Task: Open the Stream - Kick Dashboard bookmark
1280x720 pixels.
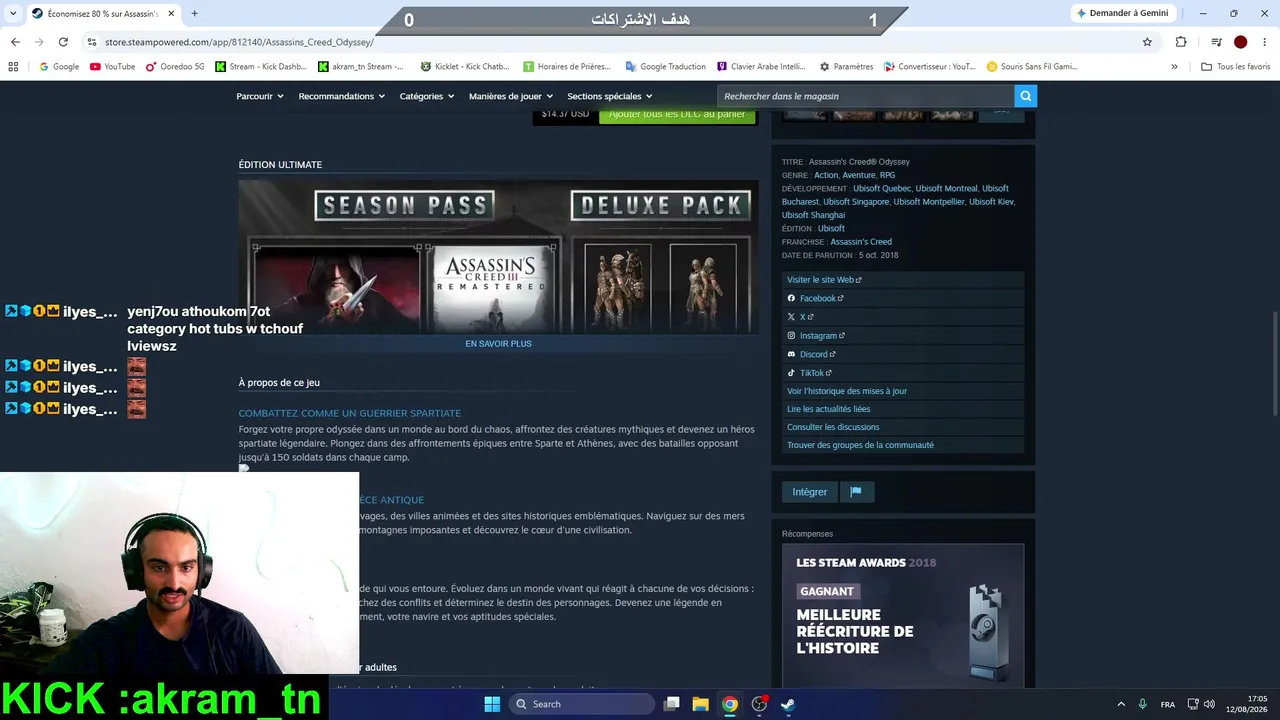Action: pos(260,67)
